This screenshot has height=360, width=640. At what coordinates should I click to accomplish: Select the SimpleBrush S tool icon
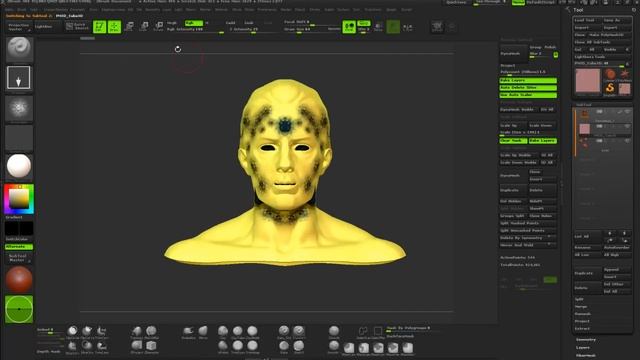[610, 88]
